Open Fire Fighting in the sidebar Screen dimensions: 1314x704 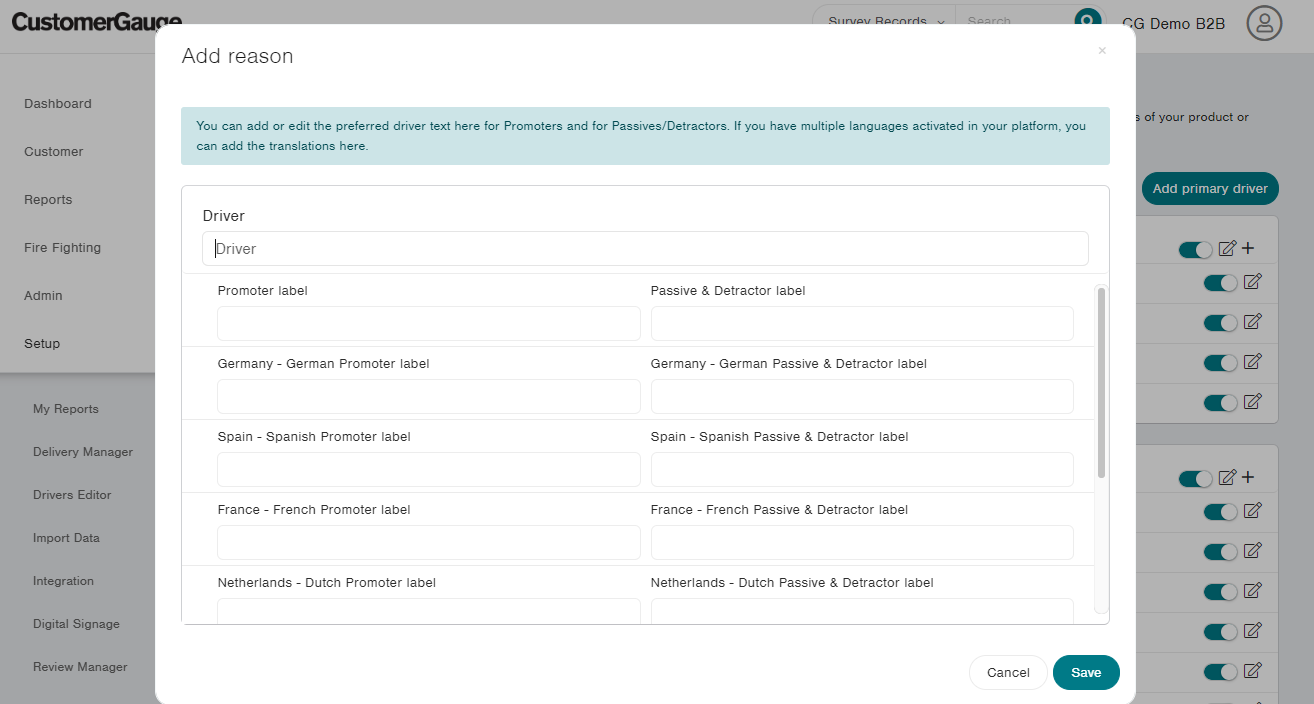click(62, 248)
